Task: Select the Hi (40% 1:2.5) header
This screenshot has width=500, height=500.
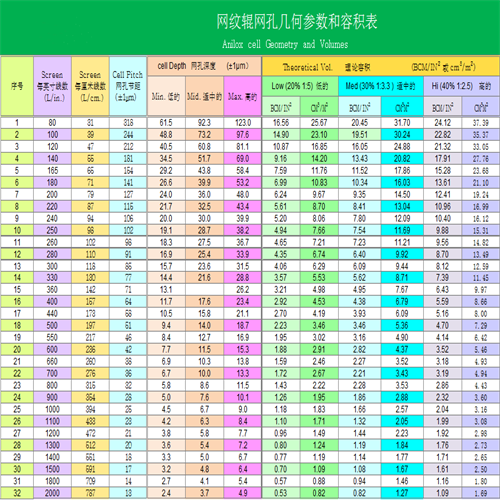Action: pyautogui.click(x=461, y=86)
